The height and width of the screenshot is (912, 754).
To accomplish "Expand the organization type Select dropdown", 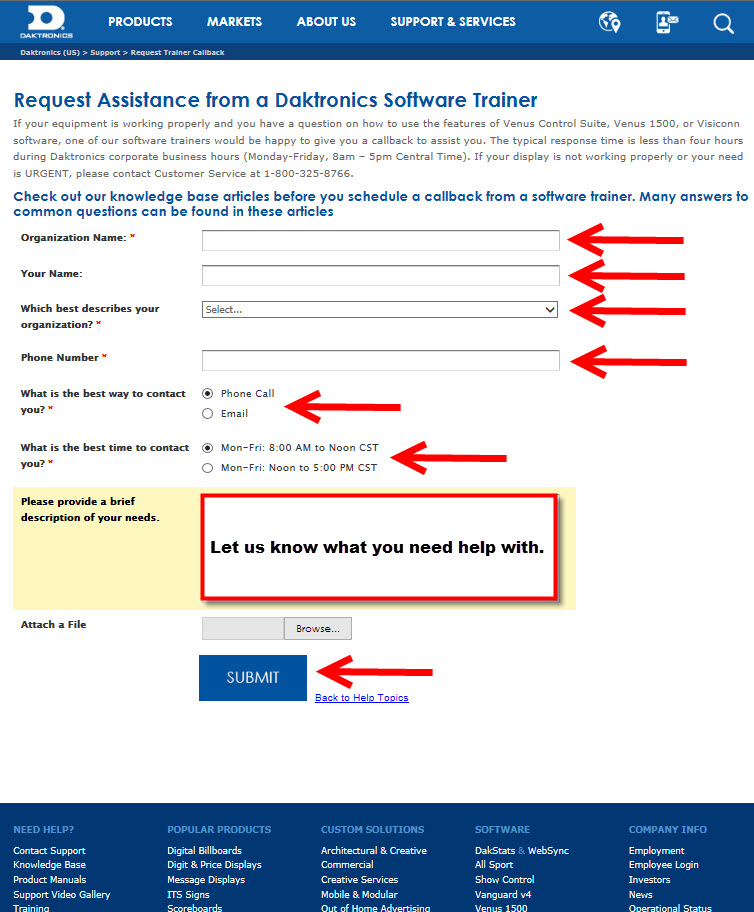I will point(380,310).
